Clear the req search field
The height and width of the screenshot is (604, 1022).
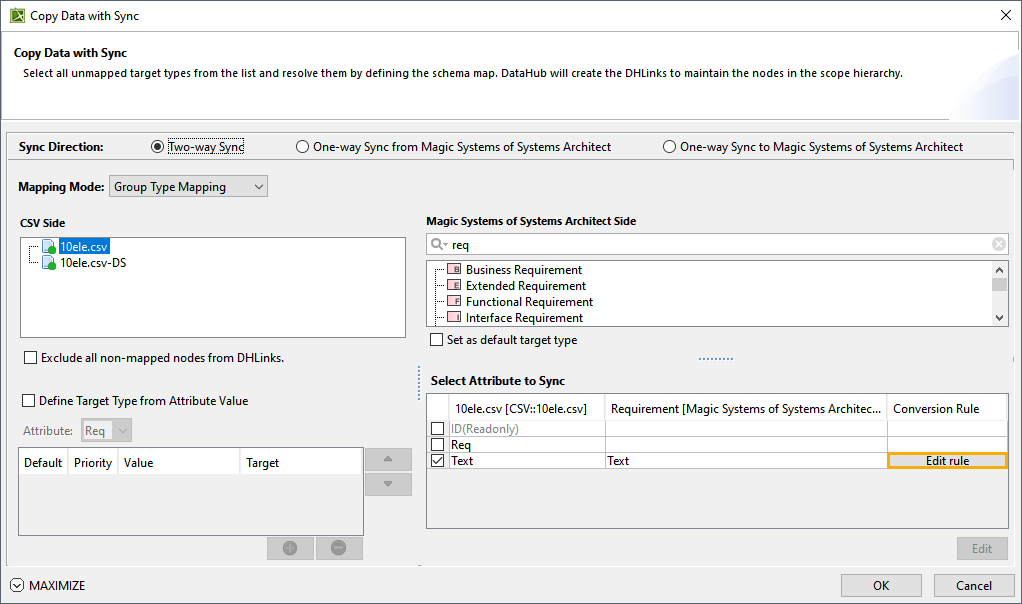pos(998,244)
